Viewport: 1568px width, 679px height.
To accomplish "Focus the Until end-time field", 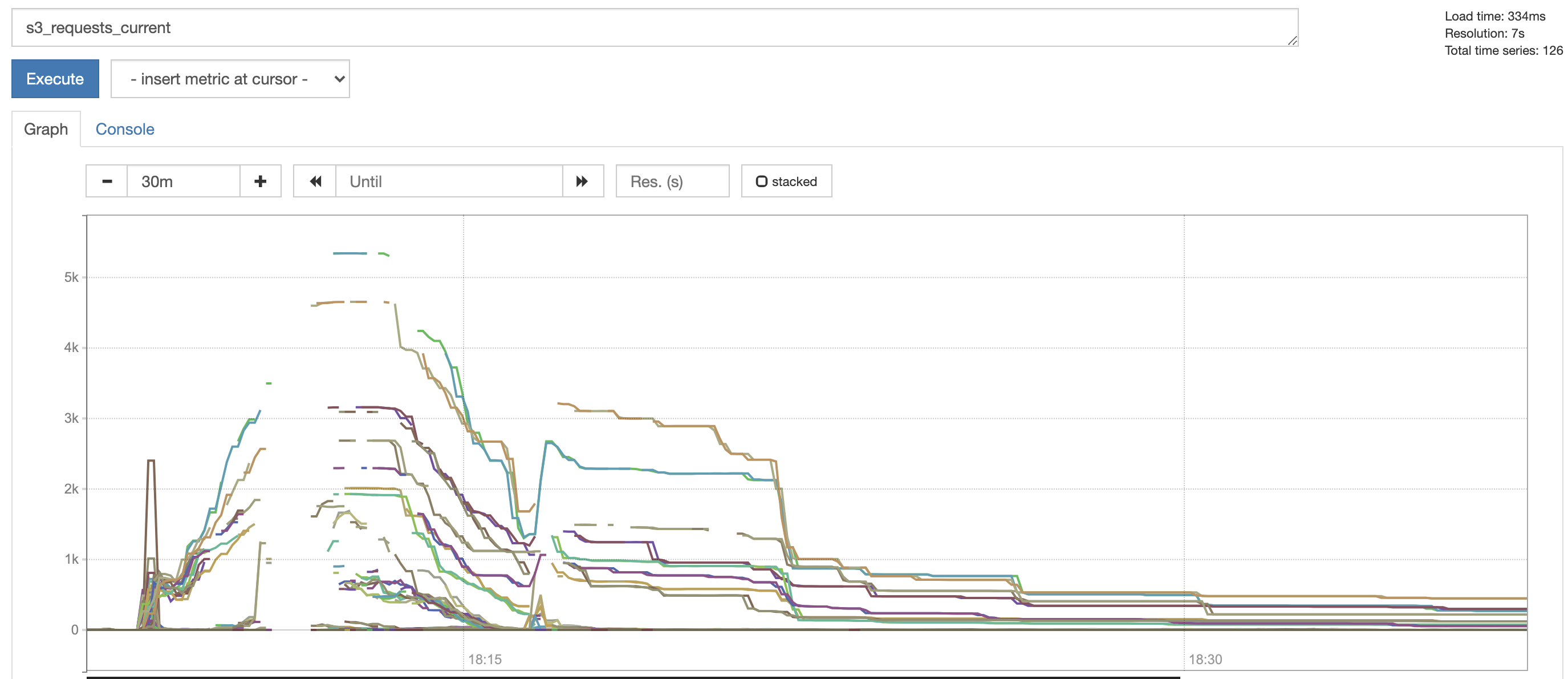I will click(449, 181).
